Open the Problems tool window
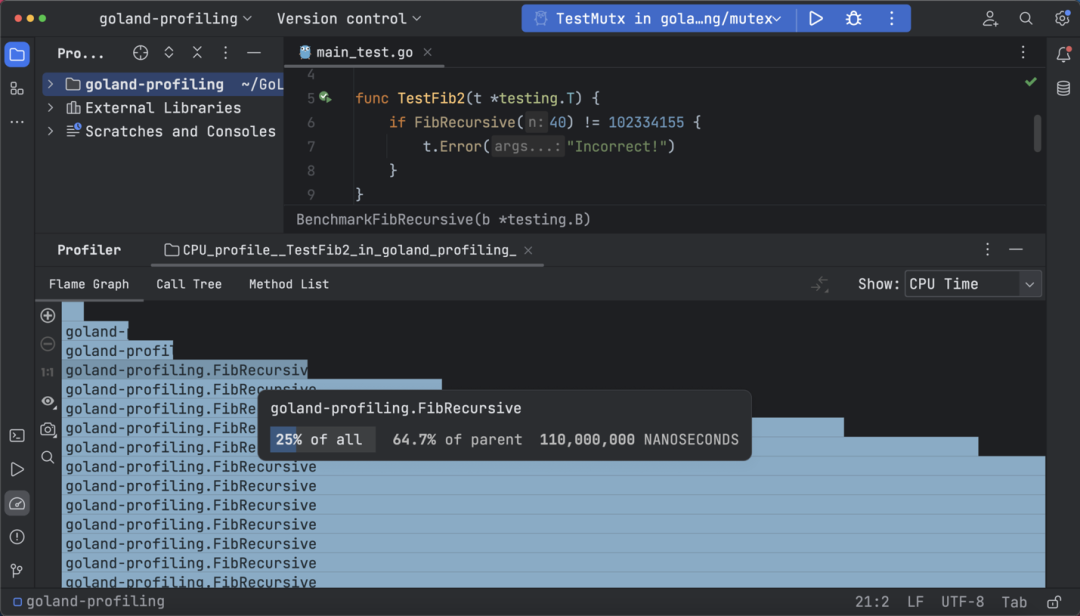The height and width of the screenshot is (616, 1080). (17, 537)
